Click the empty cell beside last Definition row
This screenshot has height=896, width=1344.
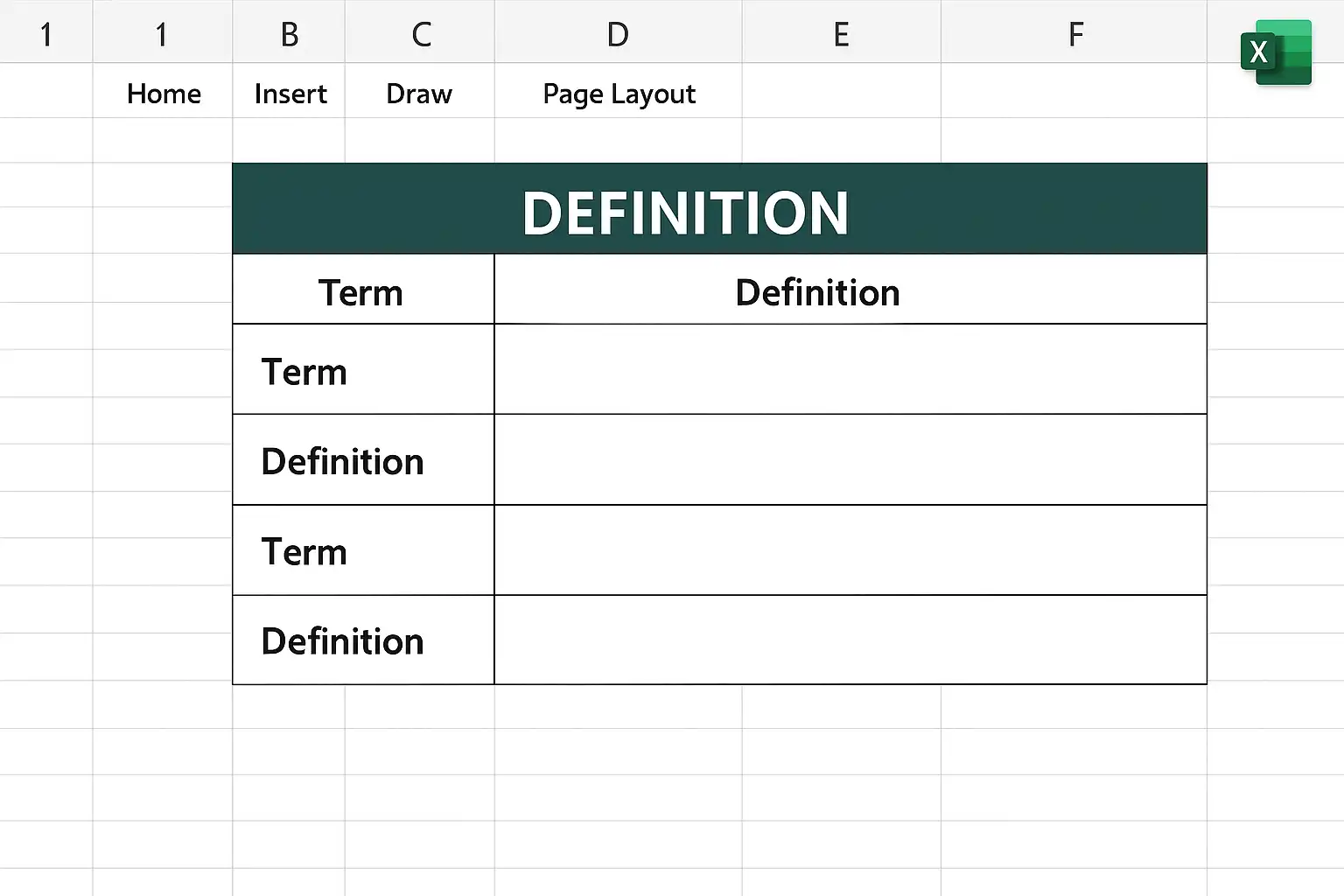pyautogui.click(x=850, y=640)
